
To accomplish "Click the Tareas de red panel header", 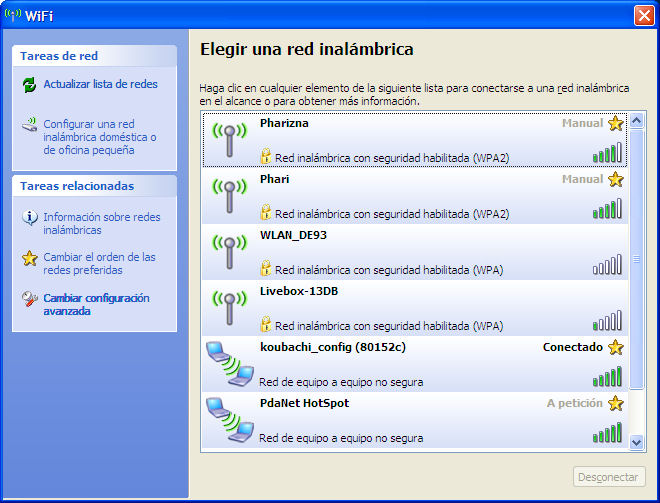I will tap(94, 56).
